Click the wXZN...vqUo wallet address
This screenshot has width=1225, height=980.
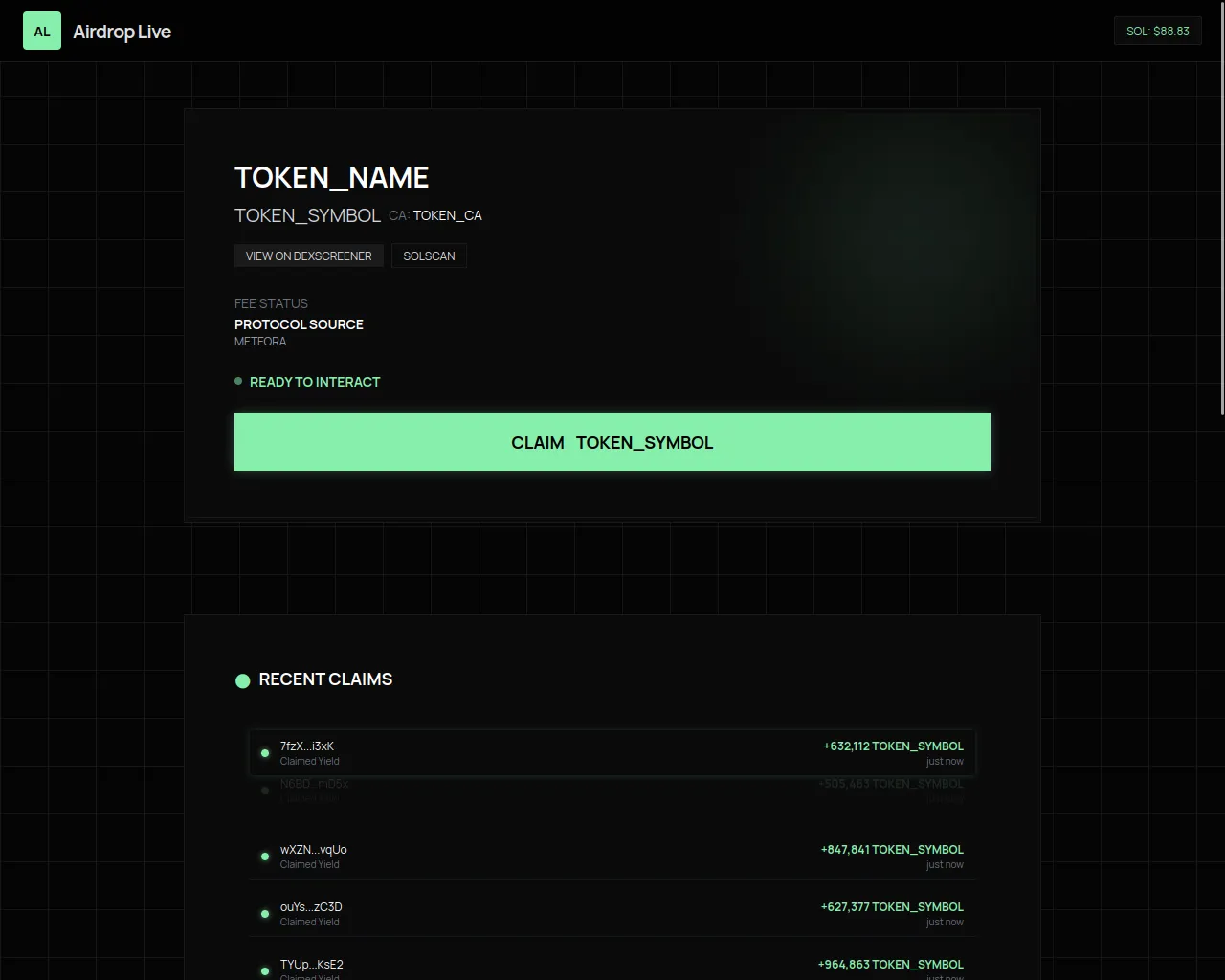[x=313, y=849]
